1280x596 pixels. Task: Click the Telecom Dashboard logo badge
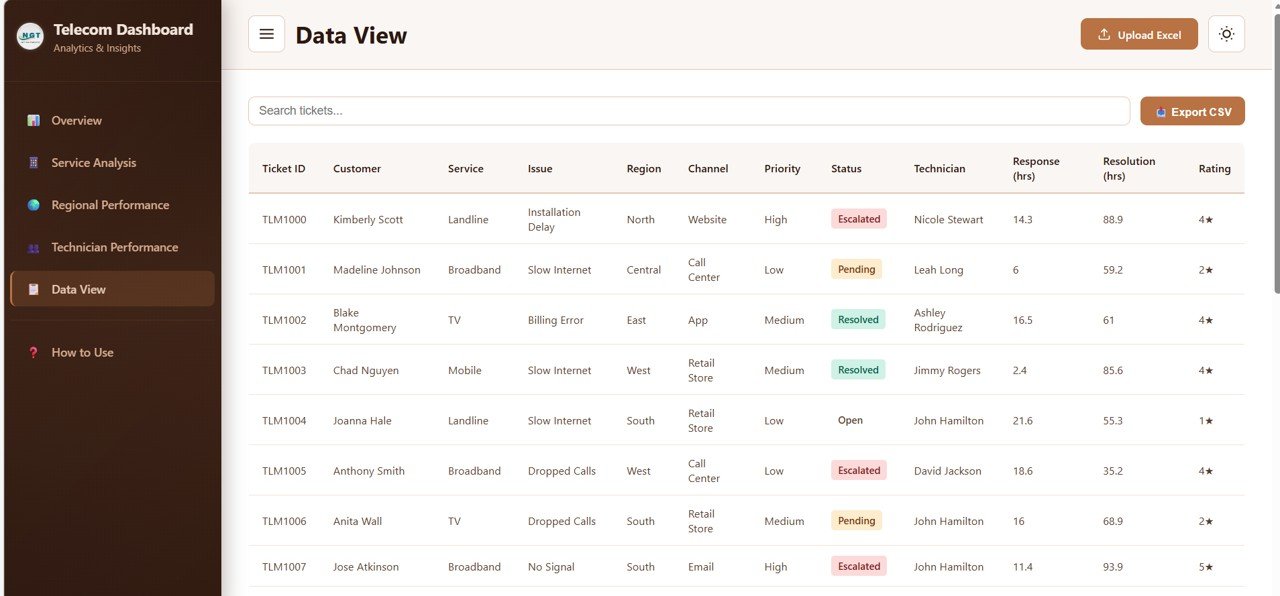29,35
